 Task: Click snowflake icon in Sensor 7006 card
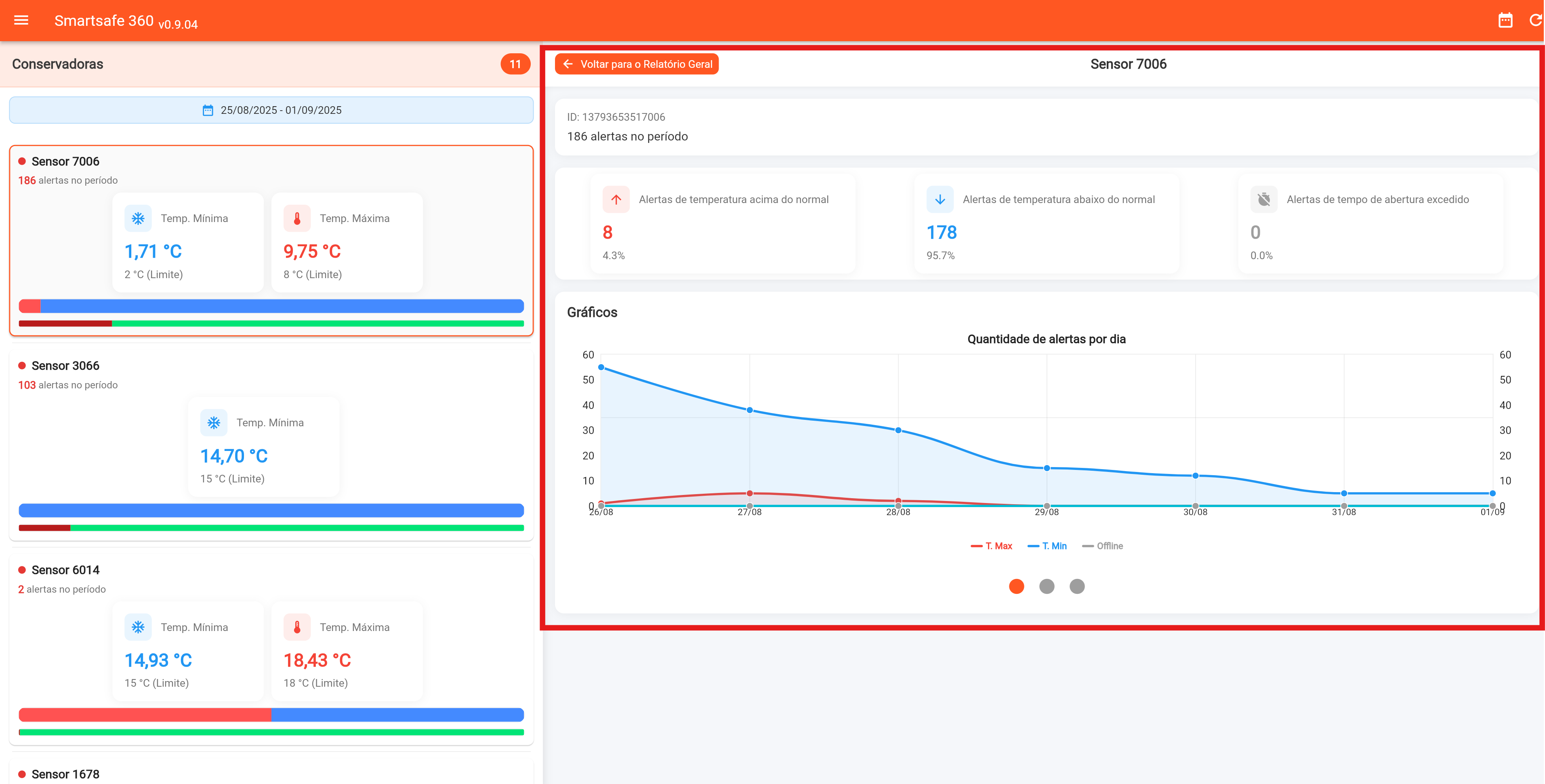click(138, 218)
